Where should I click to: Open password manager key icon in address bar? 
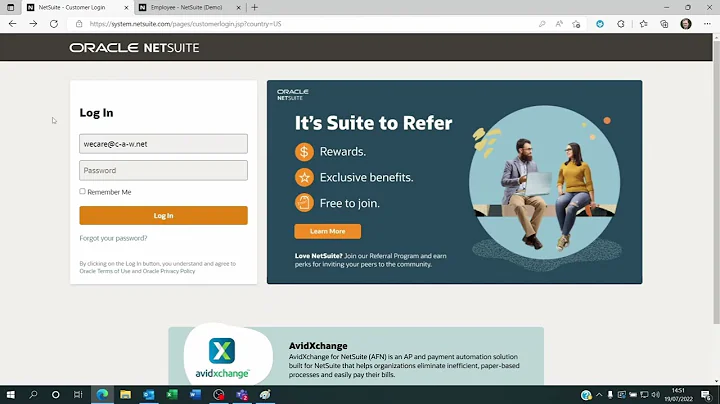(x=542, y=24)
